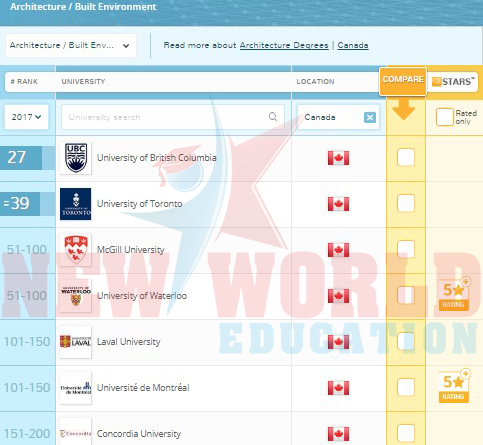
Task: Click the Laval University logo
Action: (76, 342)
